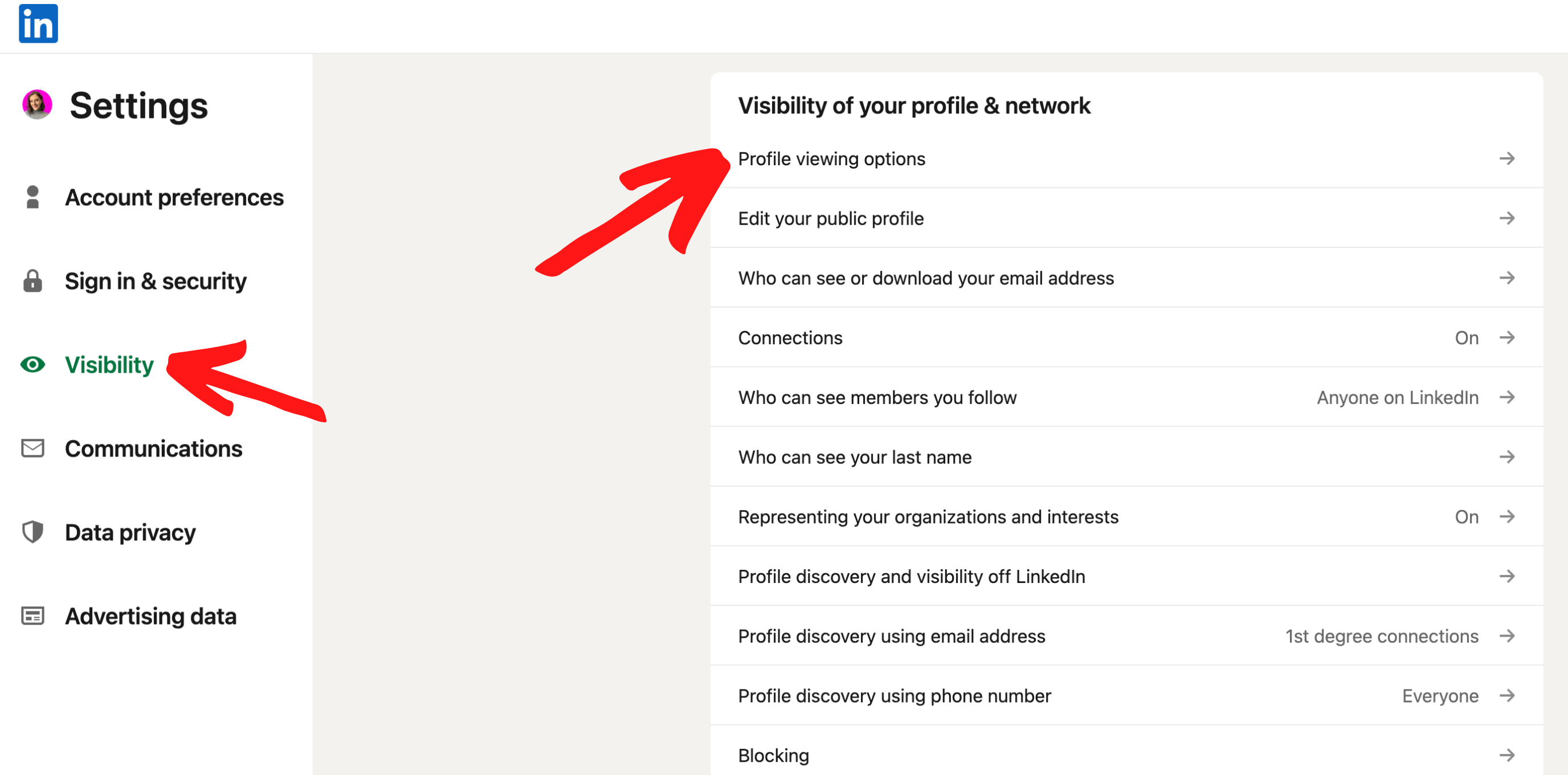Click the Profile discovery using email address row
Viewport: 1568px width, 775px height.
[892, 635]
